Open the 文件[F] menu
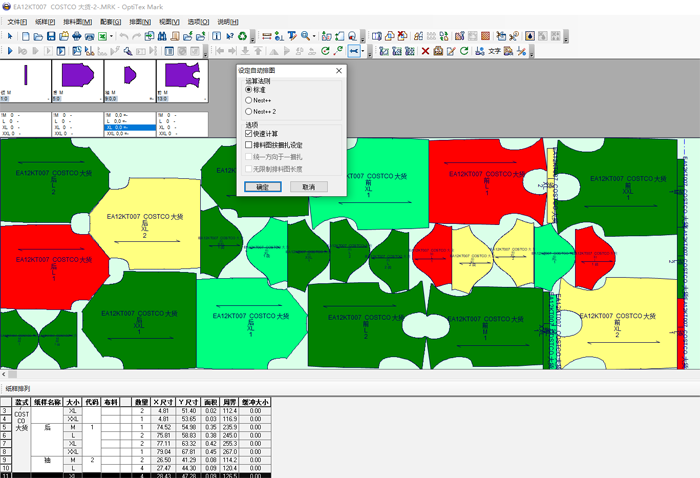Screen dimensions: 700x478 (x=17, y=22)
